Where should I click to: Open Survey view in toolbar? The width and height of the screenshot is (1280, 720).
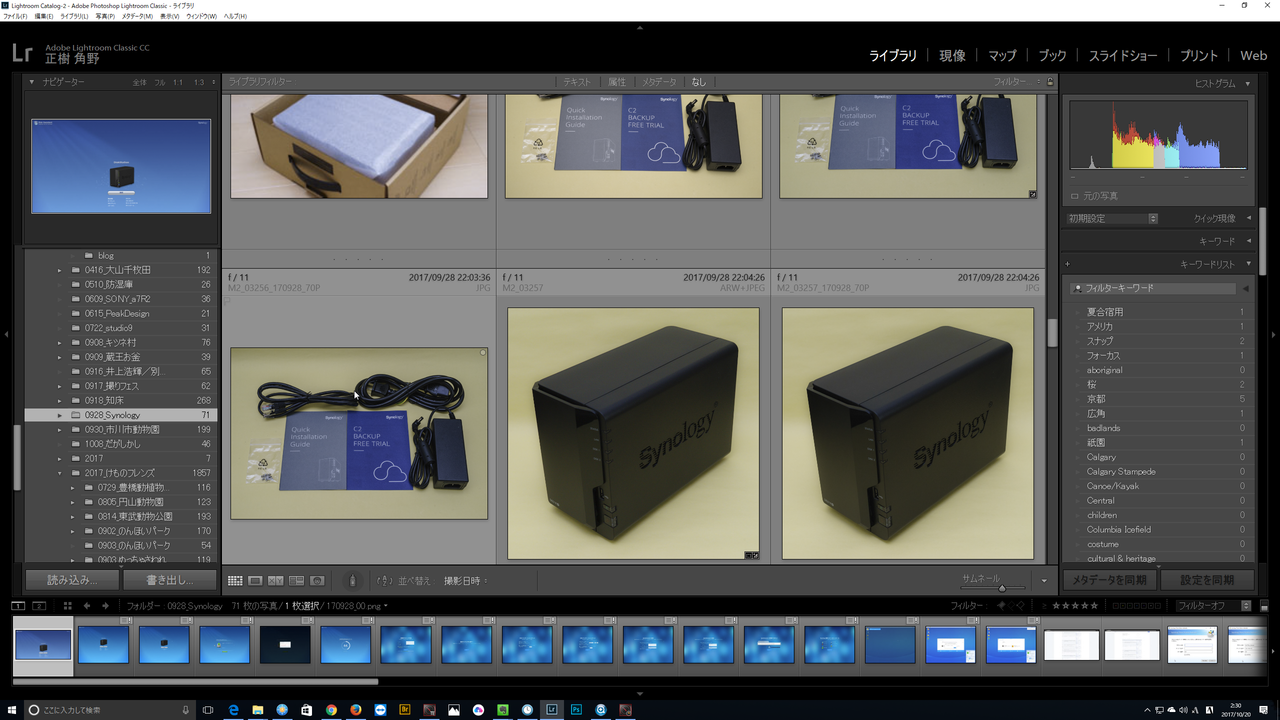pyautogui.click(x=296, y=580)
